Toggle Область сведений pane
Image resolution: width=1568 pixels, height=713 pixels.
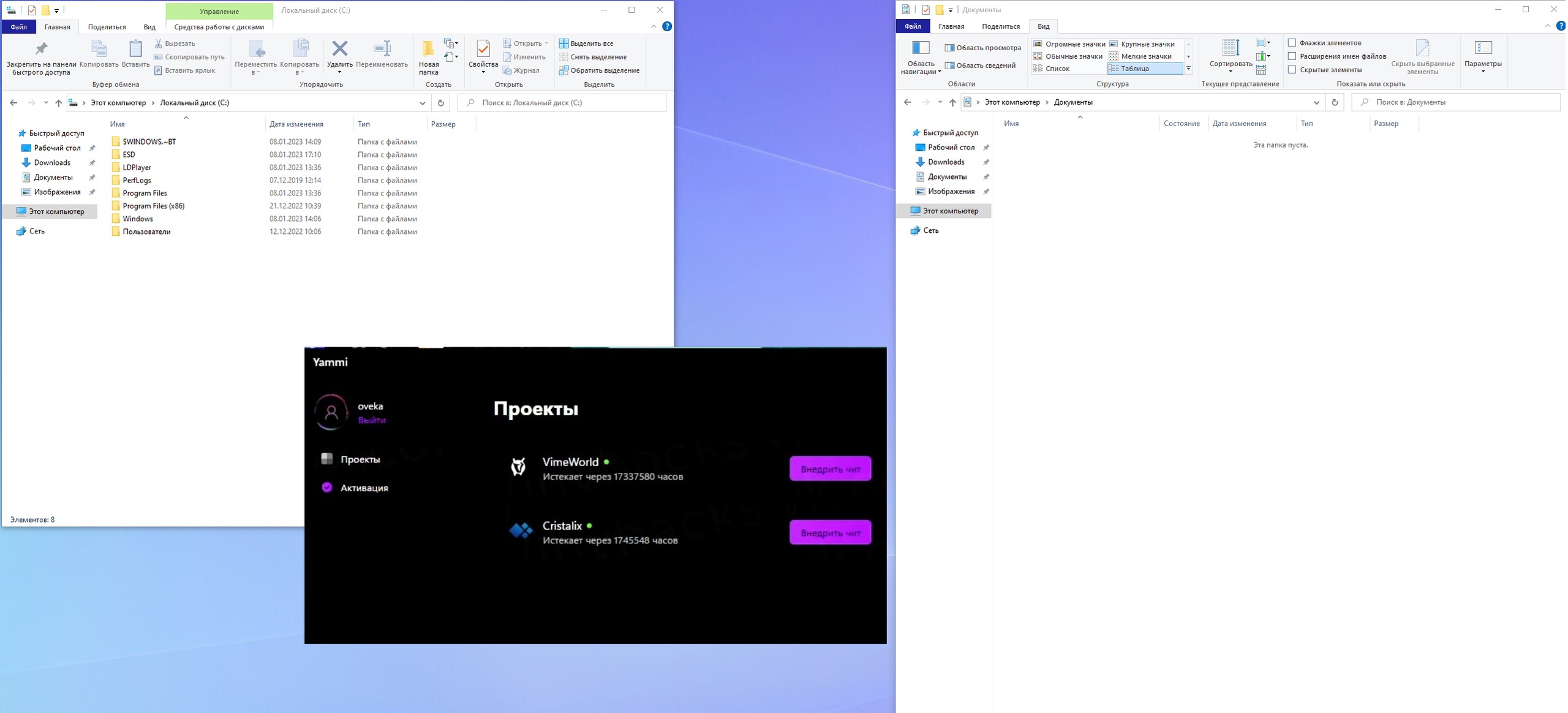coord(980,66)
